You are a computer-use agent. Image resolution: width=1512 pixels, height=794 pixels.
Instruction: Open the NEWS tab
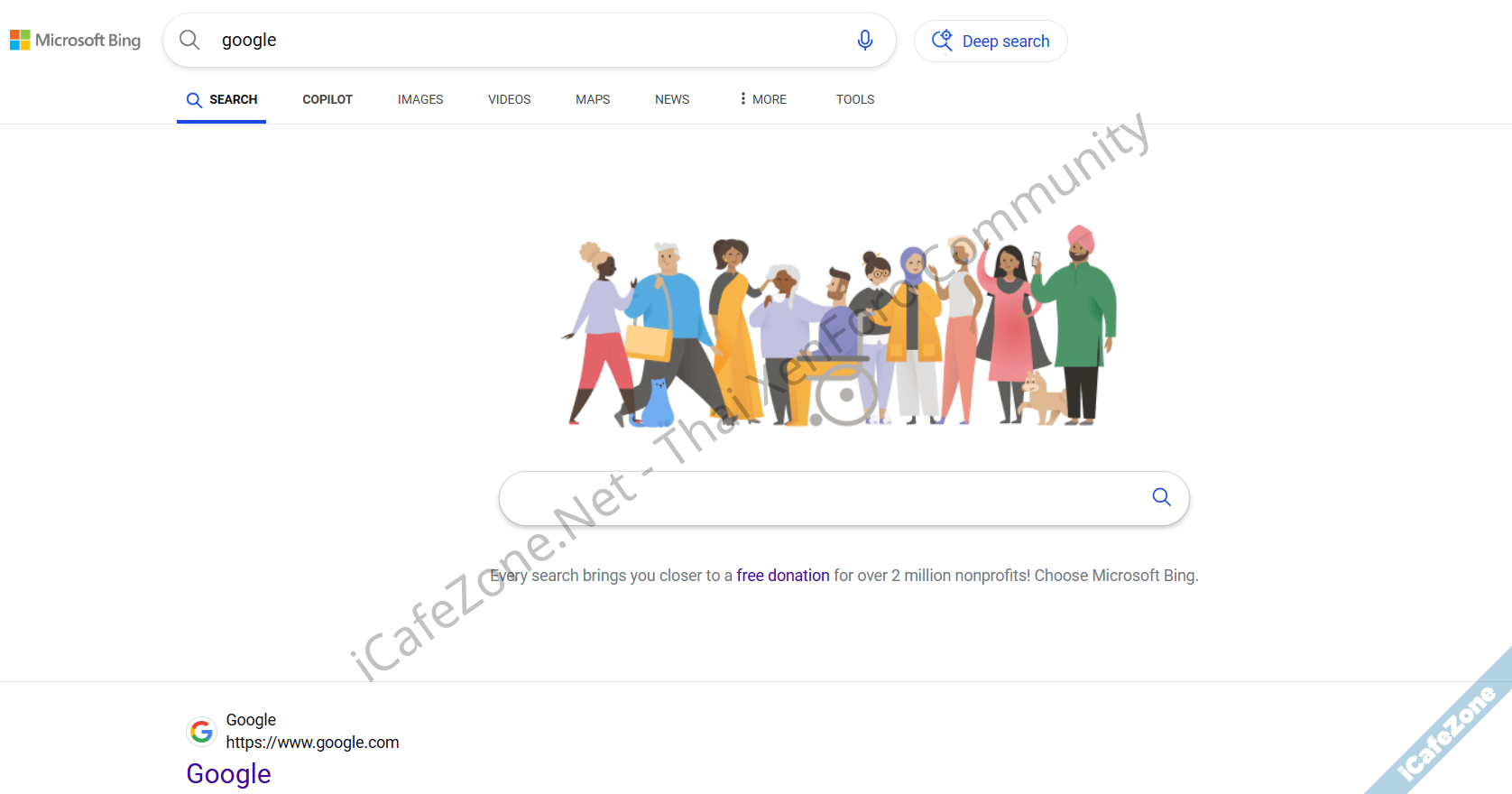[672, 99]
